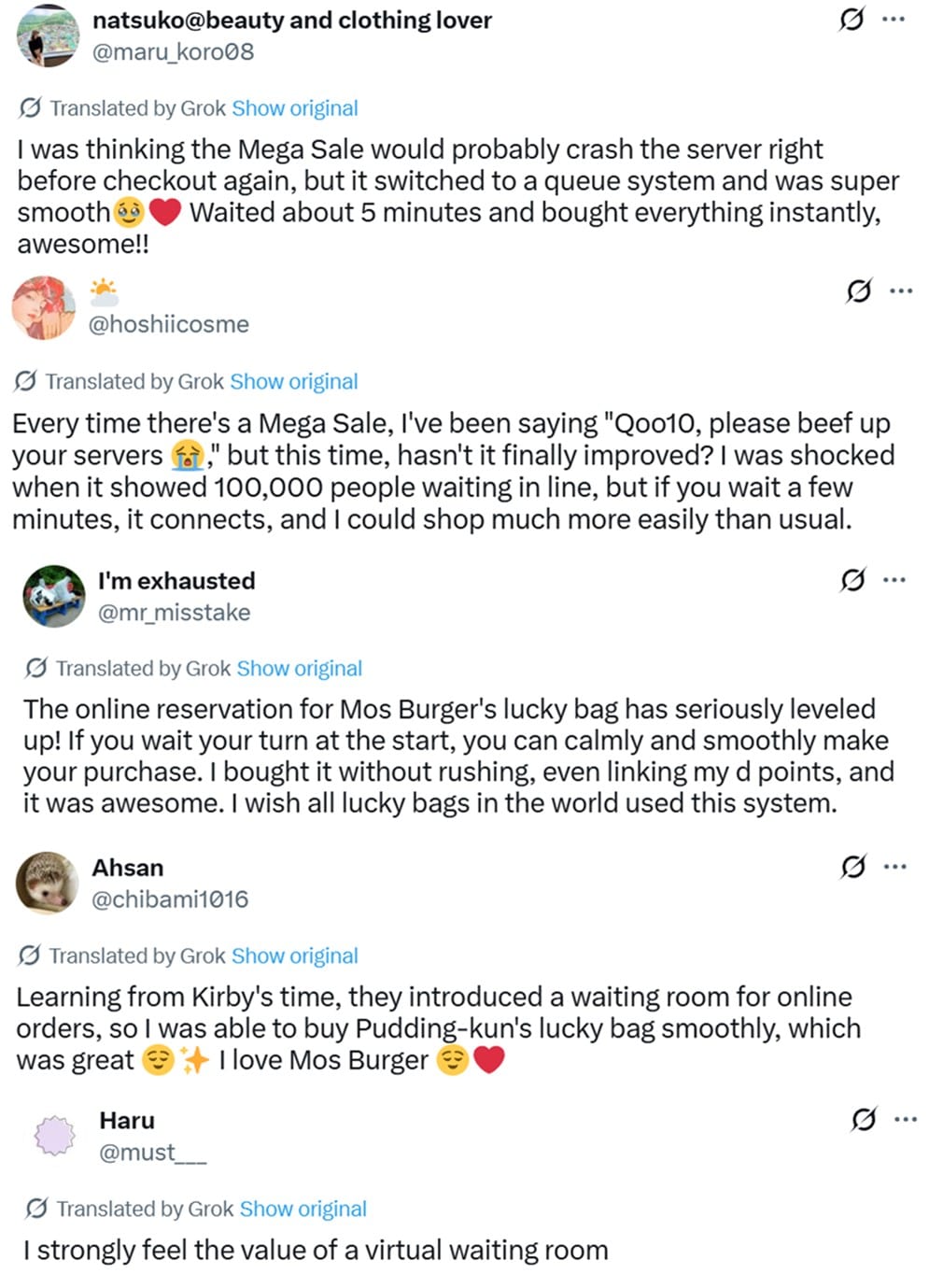Open more options on natsuko's post

[894, 19]
